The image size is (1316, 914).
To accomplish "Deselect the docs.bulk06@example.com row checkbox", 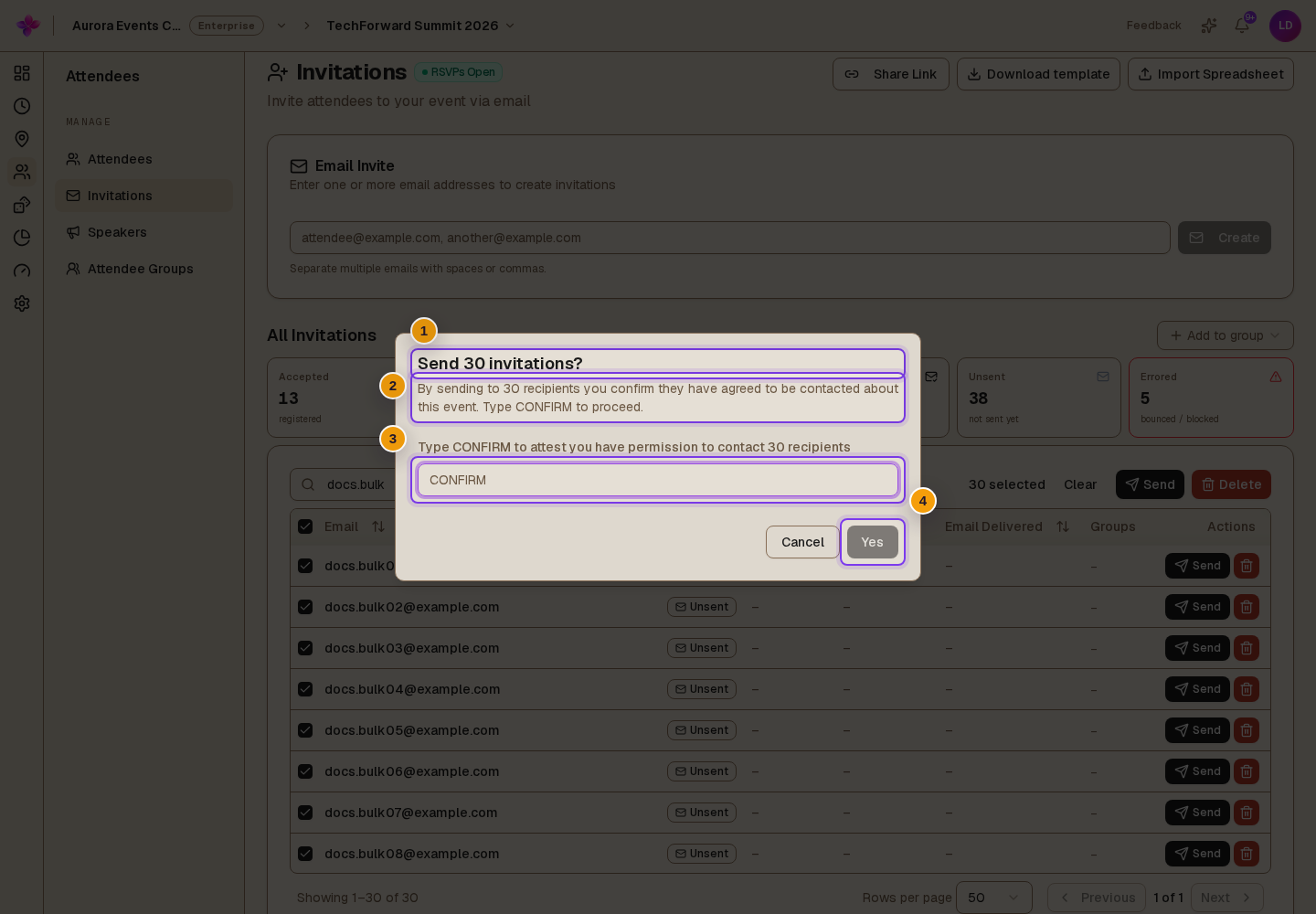I will point(305,771).
